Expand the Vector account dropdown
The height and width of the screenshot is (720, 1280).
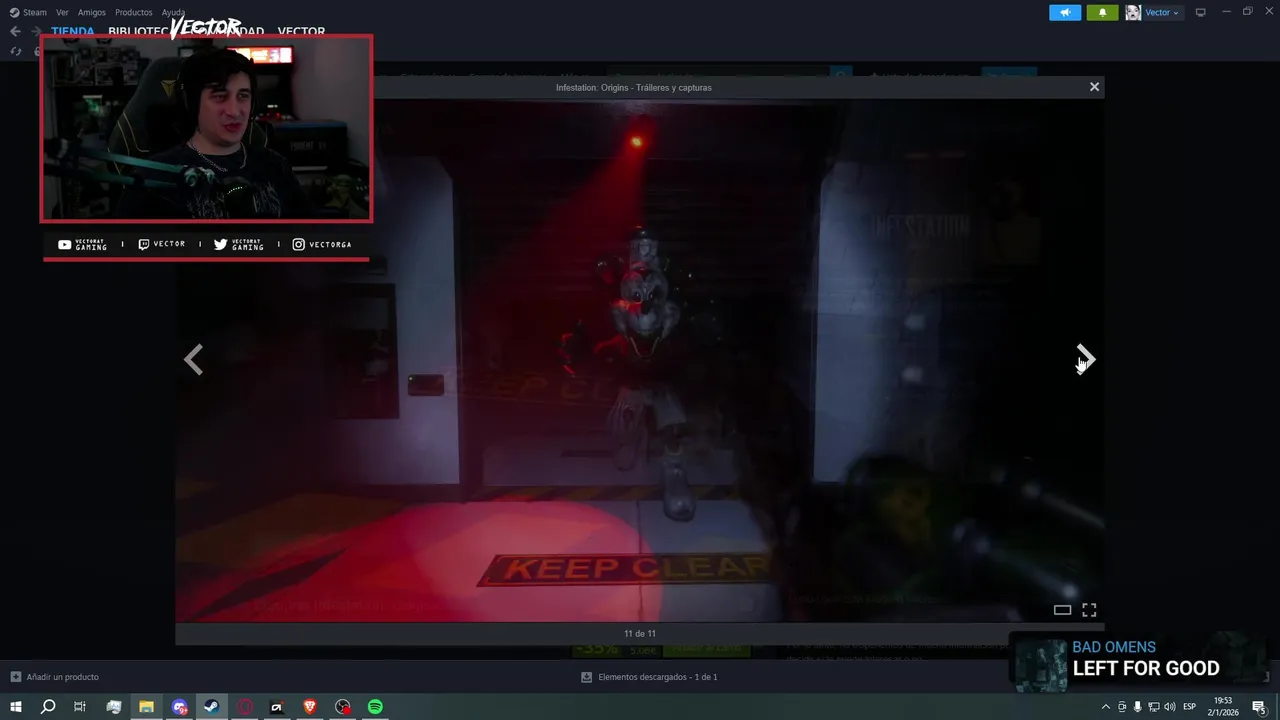[x=1162, y=12]
